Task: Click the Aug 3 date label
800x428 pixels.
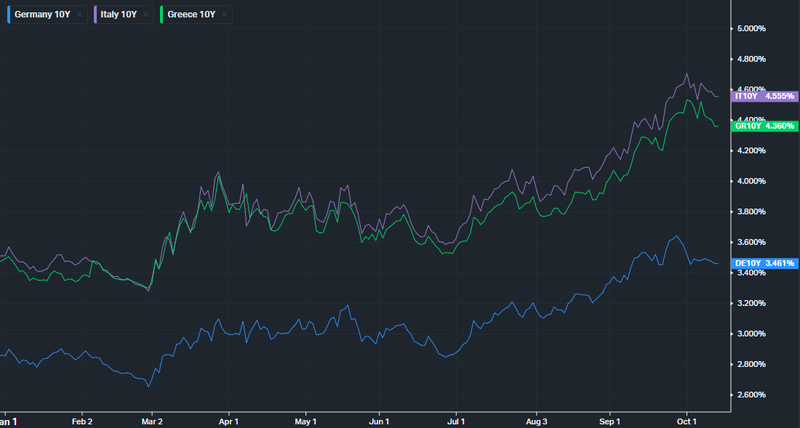Action: pos(537,421)
